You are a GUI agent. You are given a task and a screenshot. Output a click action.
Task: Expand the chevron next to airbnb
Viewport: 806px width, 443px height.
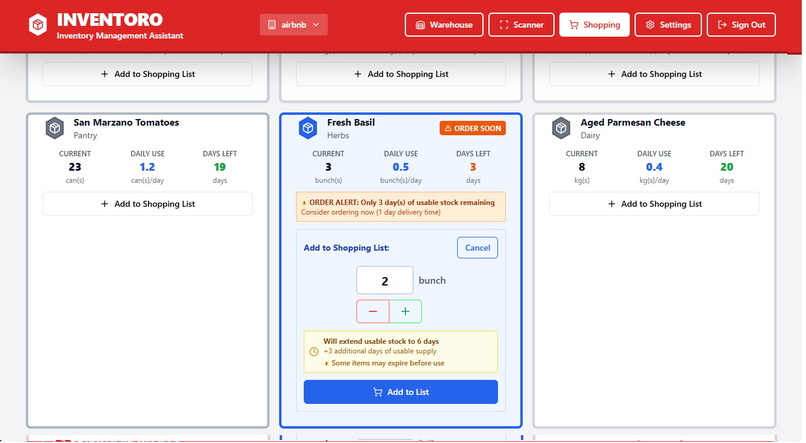(316, 25)
